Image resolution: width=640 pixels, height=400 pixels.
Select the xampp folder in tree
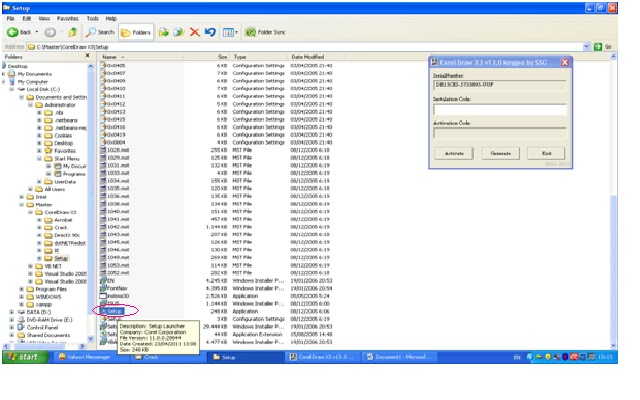point(43,304)
